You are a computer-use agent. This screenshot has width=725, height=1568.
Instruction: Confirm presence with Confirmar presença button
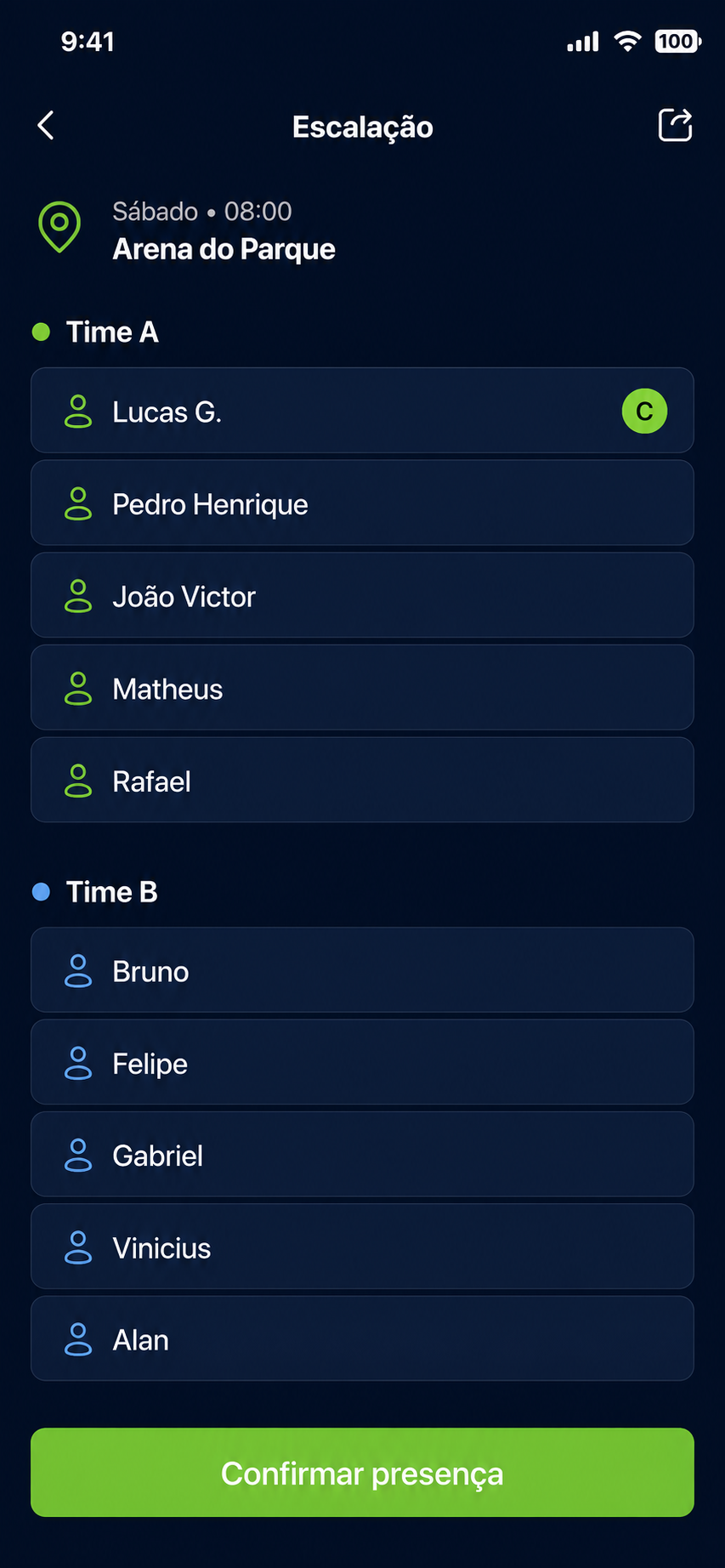[362, 1473]
